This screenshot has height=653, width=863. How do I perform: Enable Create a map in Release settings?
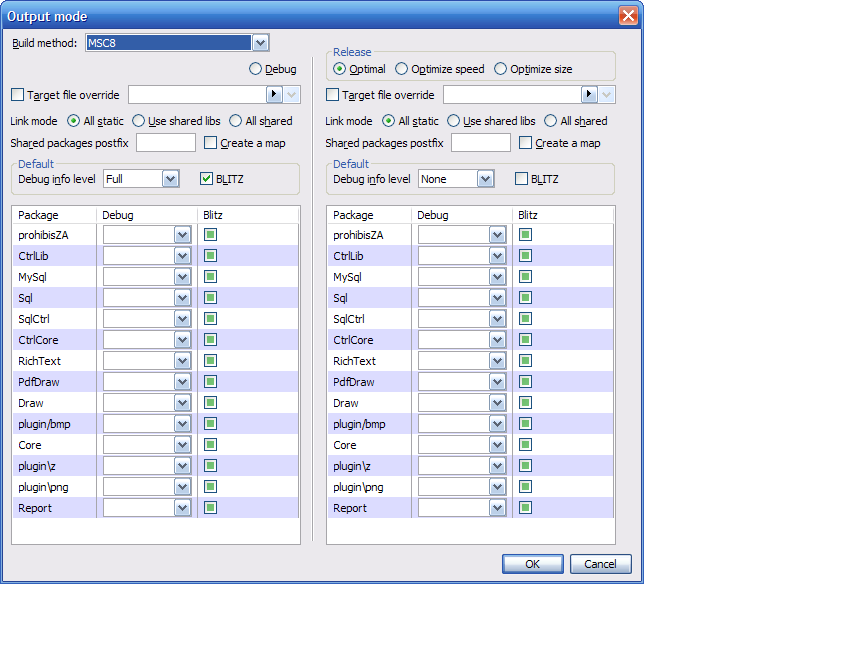[526, 143]
